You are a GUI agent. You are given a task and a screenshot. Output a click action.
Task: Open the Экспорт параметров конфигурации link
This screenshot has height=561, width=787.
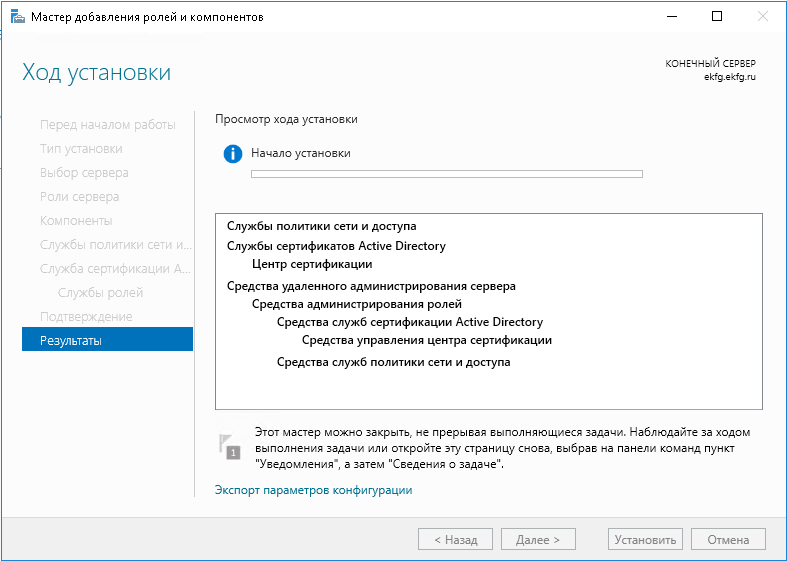click(313, 490)
